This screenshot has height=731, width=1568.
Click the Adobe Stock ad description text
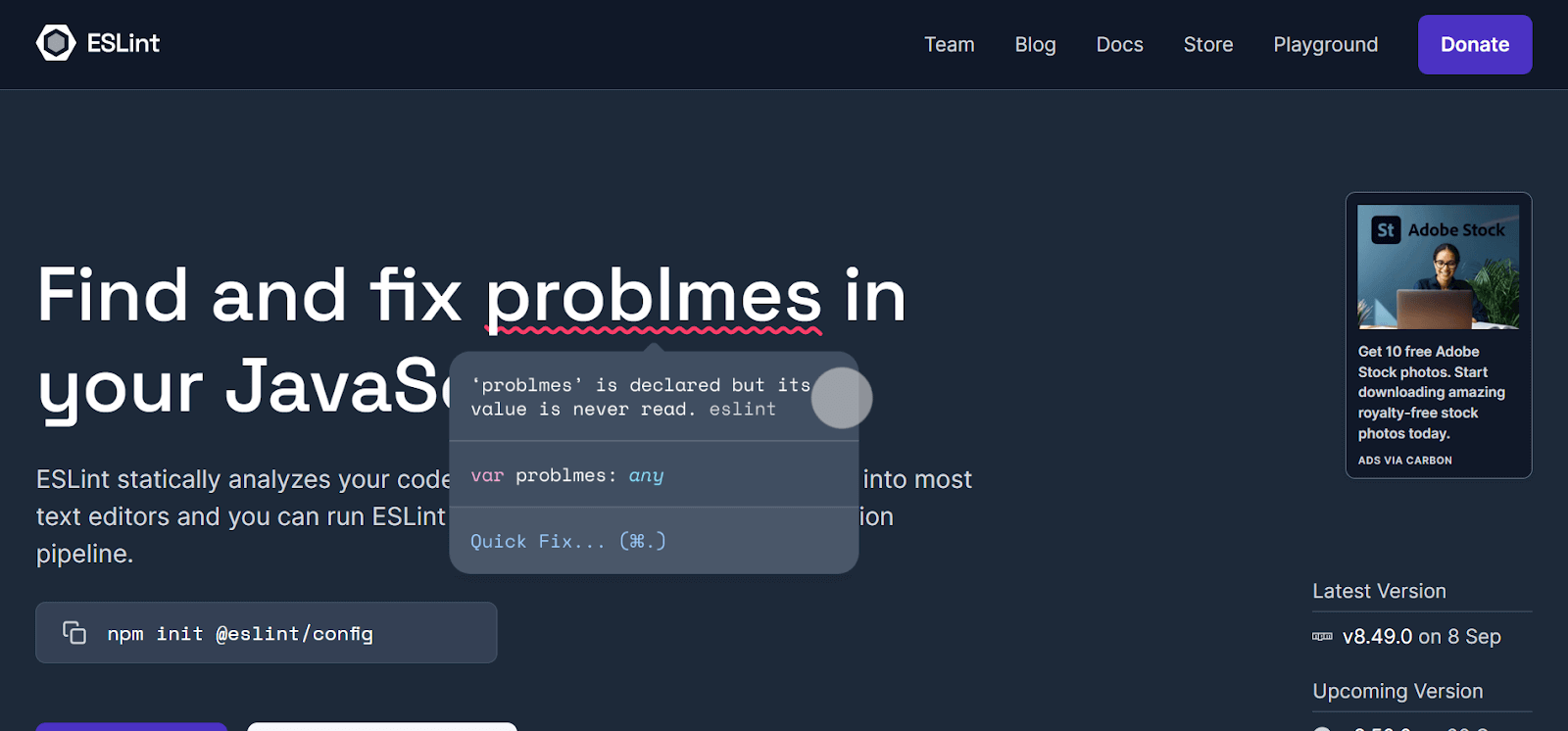(x=1432, y=392)
